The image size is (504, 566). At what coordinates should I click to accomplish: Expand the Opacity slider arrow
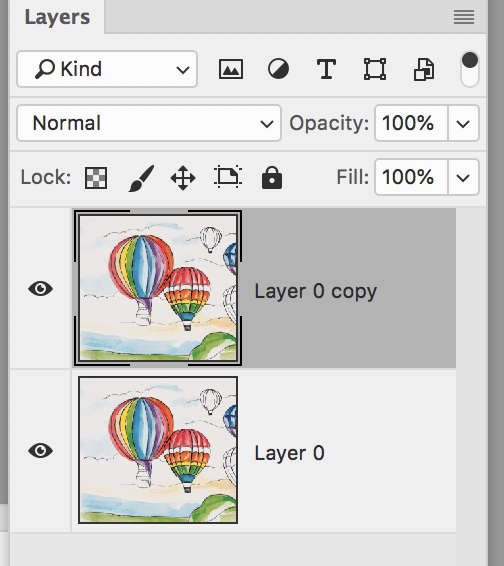click(x=463, y=123)
